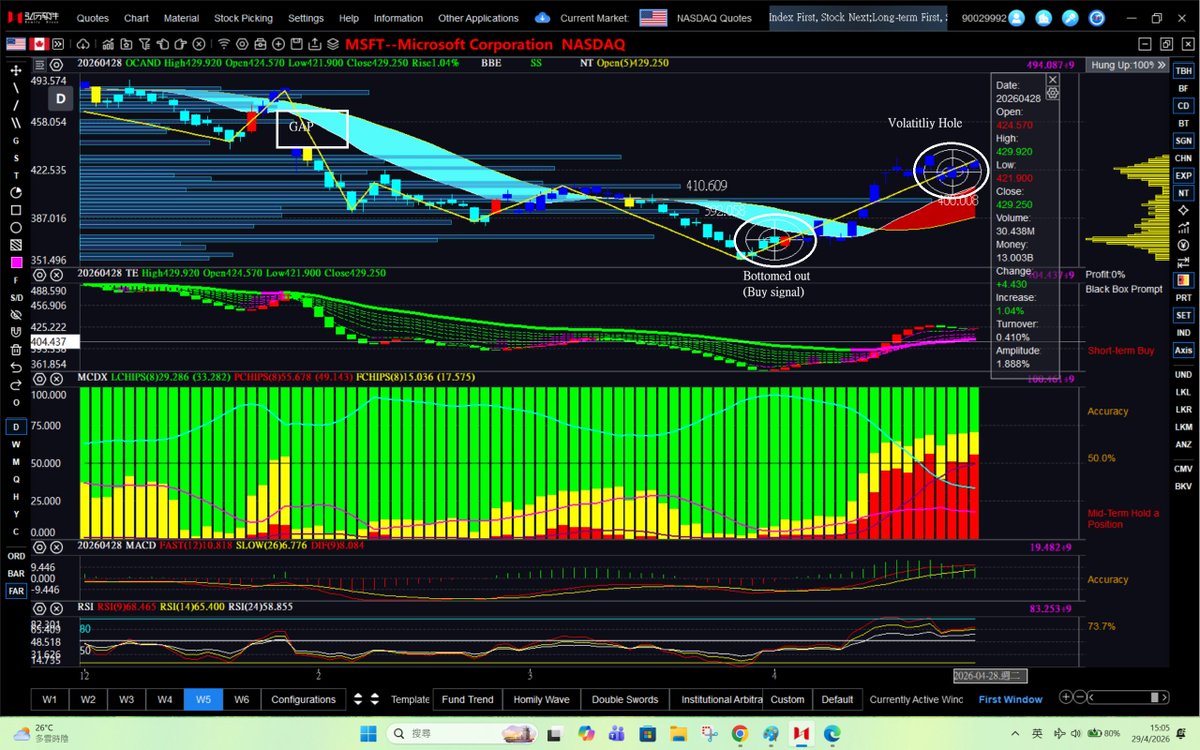Click the Configurations button
Screen dimensions: 1200x750
point(303,699)
